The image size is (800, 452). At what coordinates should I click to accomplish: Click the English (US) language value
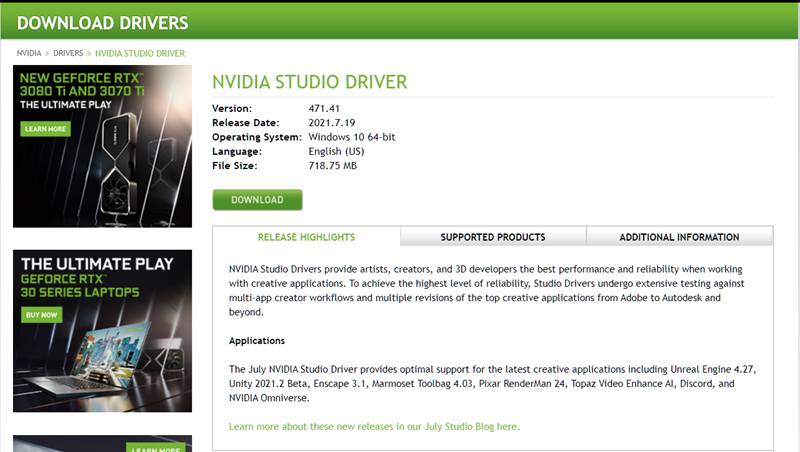click(x=336, y=151)
